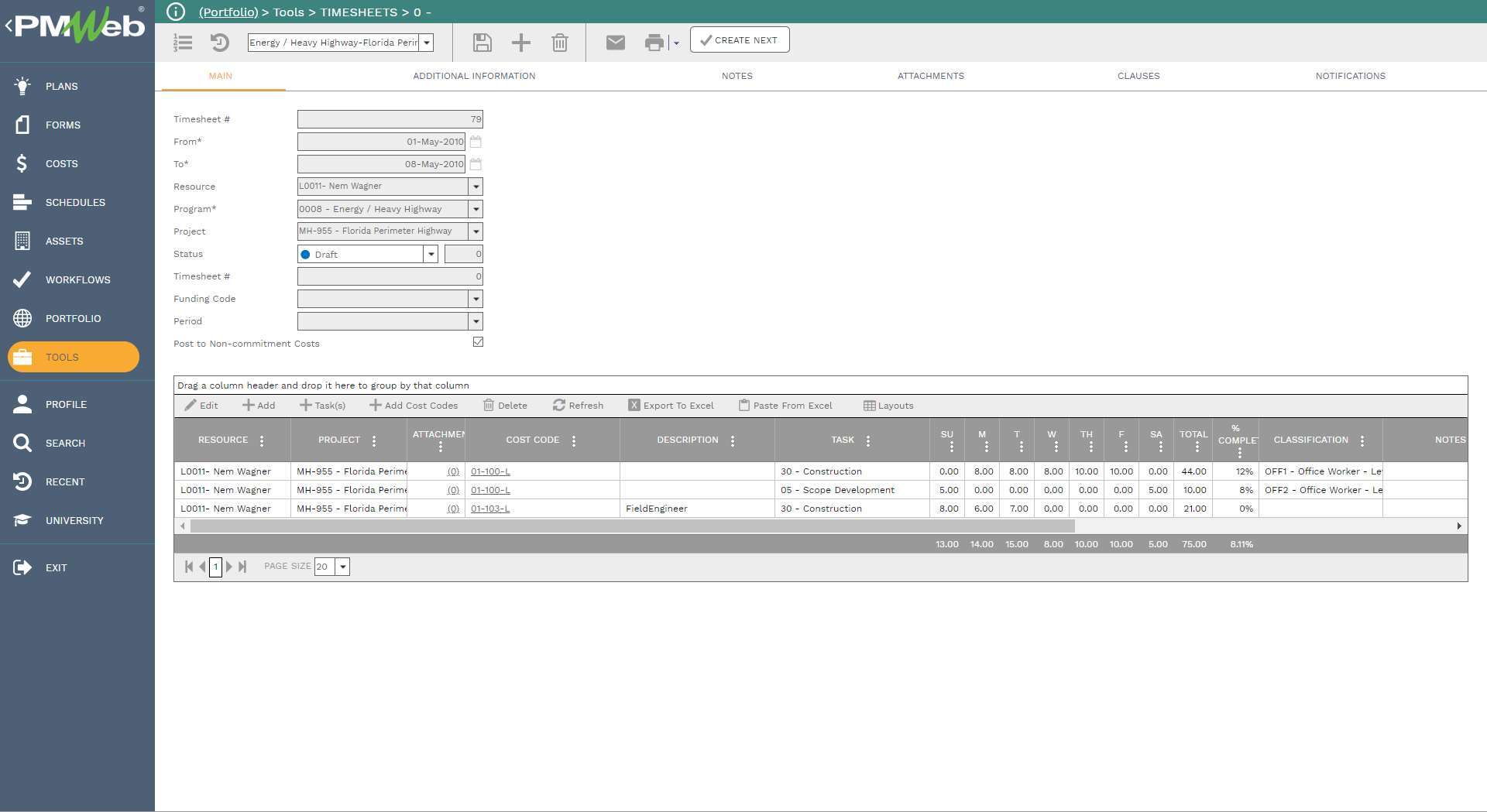Open the Page Size dropdown
The width and height of the screenshot is (1487, 812).
[342, 566]
